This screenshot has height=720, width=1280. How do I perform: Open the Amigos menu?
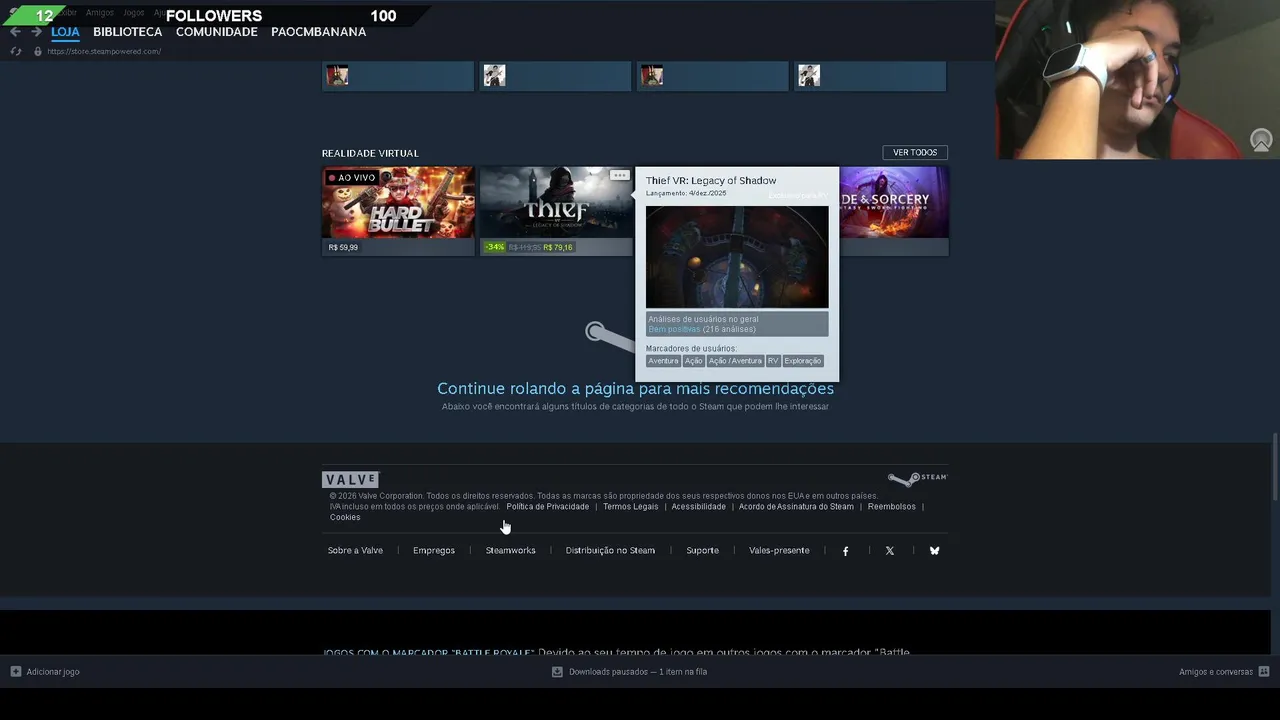coord(99,13)
